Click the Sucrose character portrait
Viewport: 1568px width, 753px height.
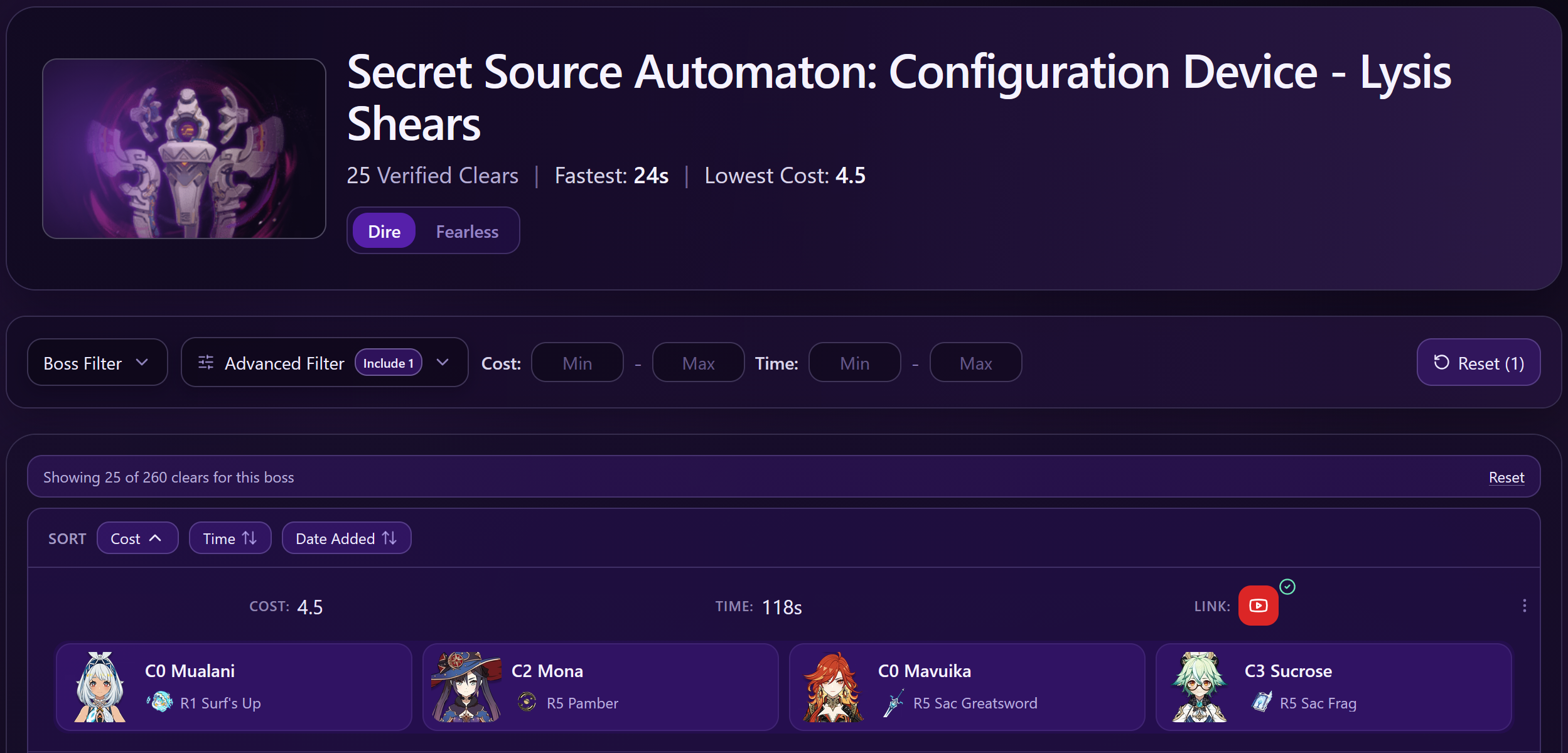coord(1200,686)
